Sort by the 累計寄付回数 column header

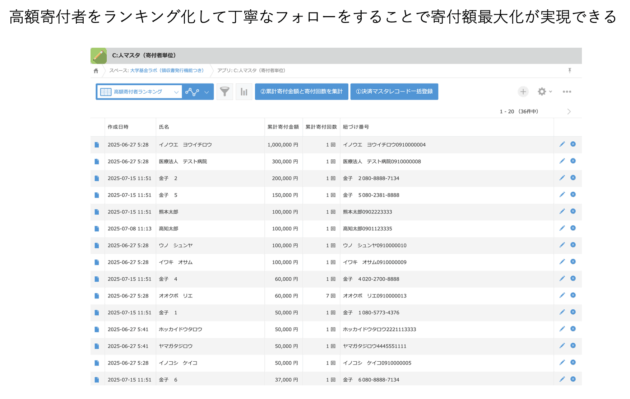[321, 127]
